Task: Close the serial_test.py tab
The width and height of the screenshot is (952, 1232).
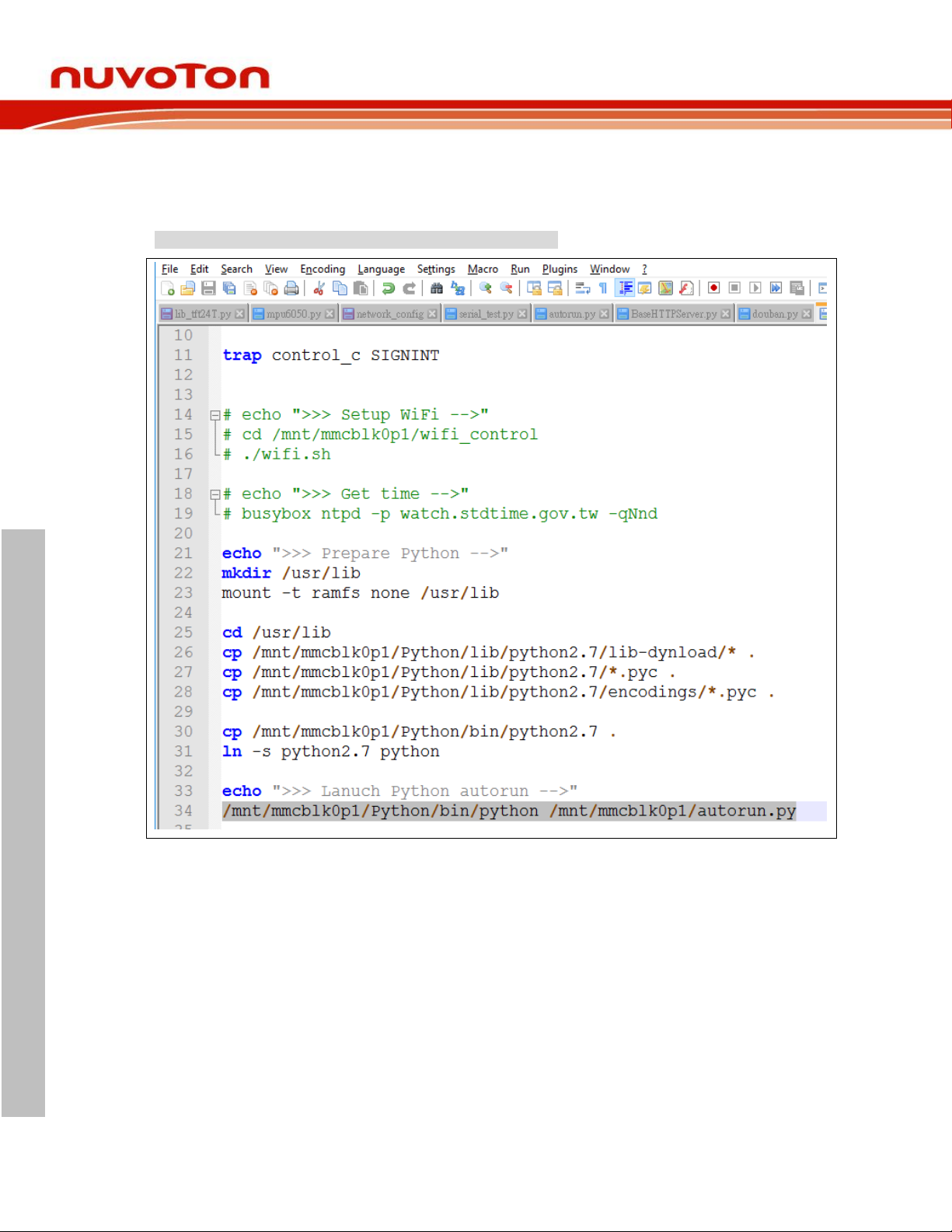Action: click(x=522, y=314)
